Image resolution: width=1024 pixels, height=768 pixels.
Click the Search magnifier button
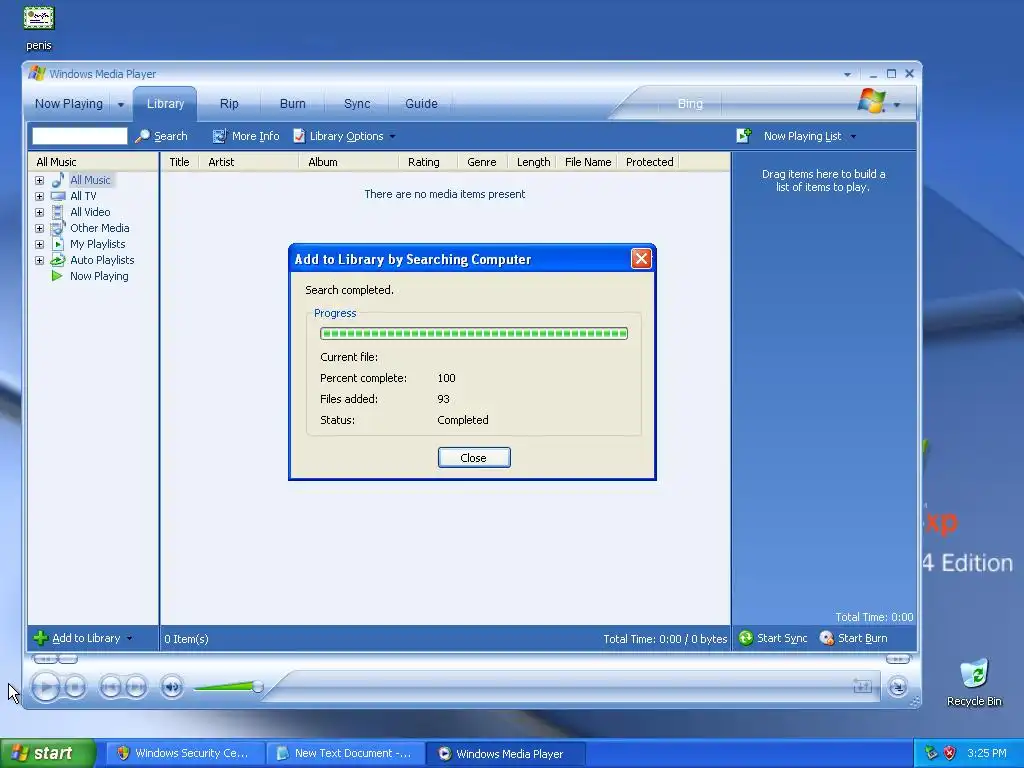tap(161, 136)
